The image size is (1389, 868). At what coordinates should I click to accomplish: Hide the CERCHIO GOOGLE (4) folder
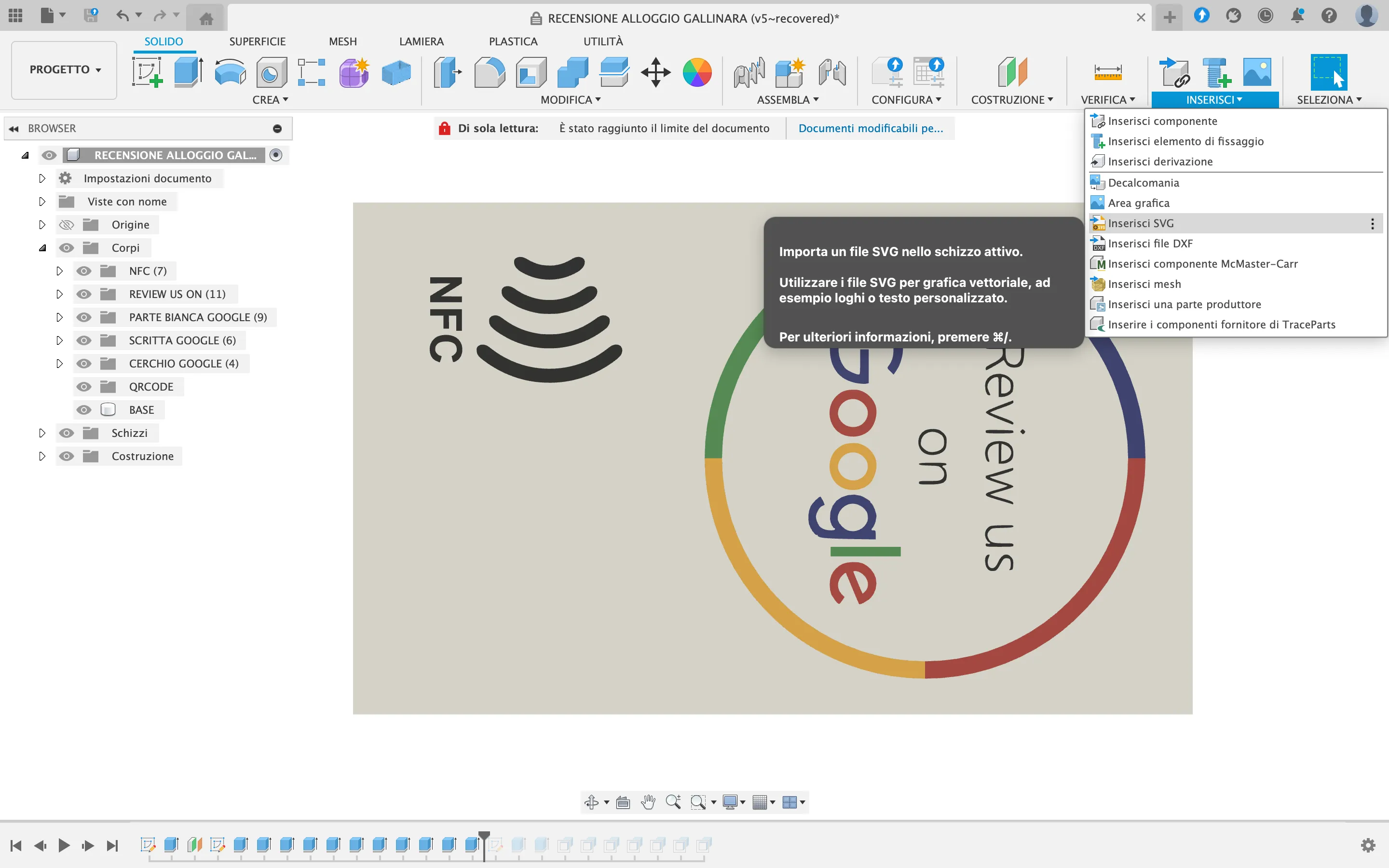click(84, 364)
